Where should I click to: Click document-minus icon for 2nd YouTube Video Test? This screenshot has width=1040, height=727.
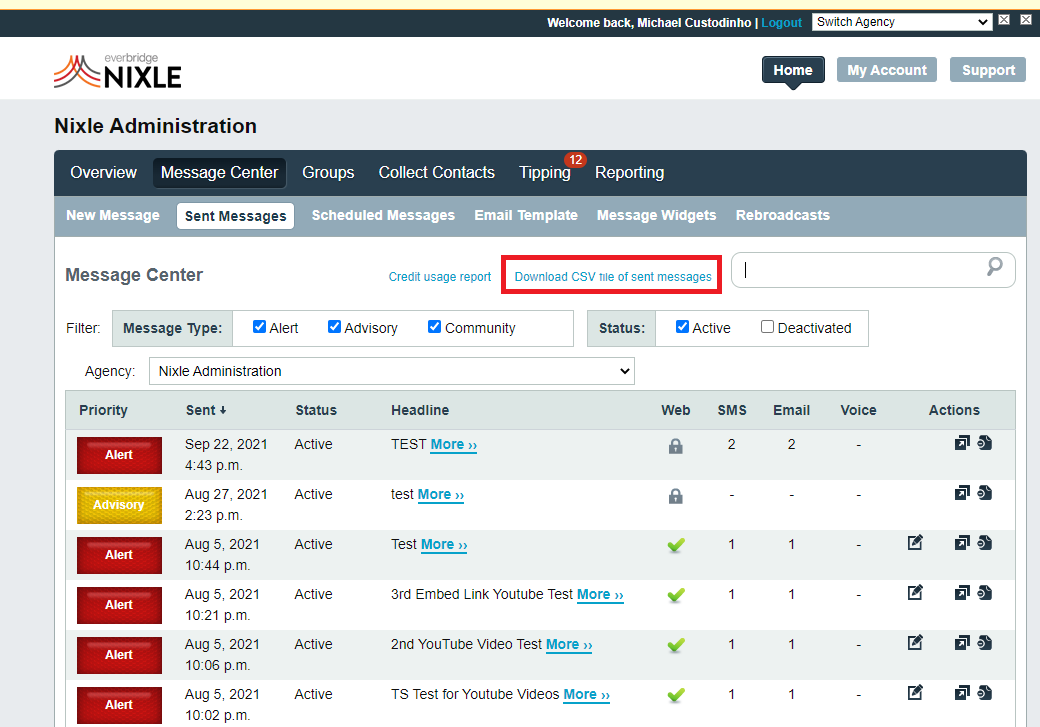(x=985, y=642)
